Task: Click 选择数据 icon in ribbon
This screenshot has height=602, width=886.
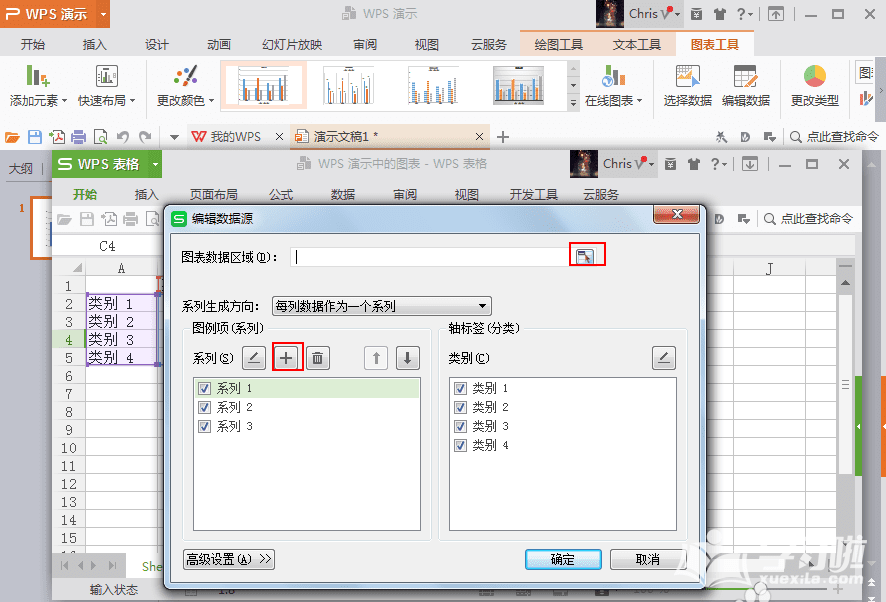Action: (687, 85)
